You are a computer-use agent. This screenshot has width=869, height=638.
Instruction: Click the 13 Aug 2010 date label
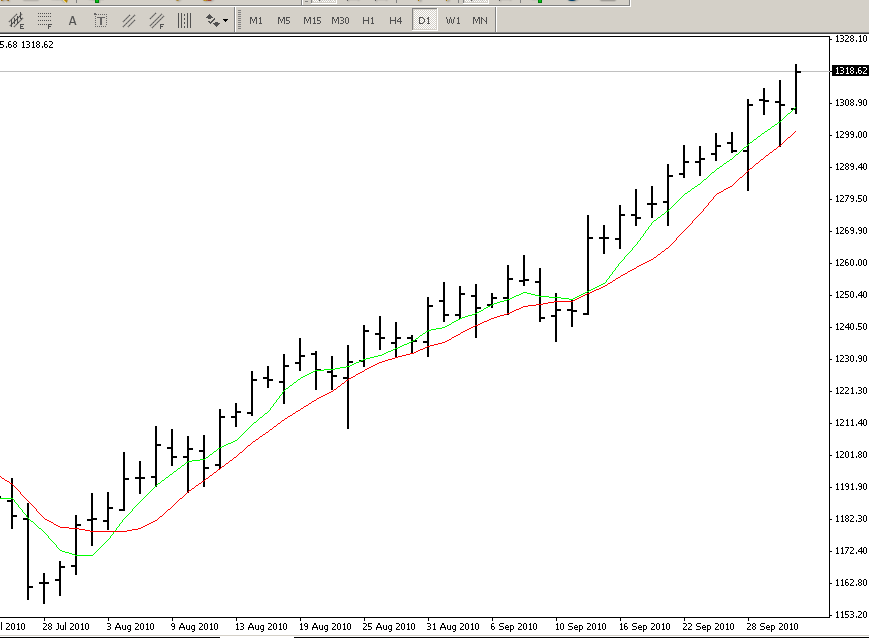tap(261, 626)
